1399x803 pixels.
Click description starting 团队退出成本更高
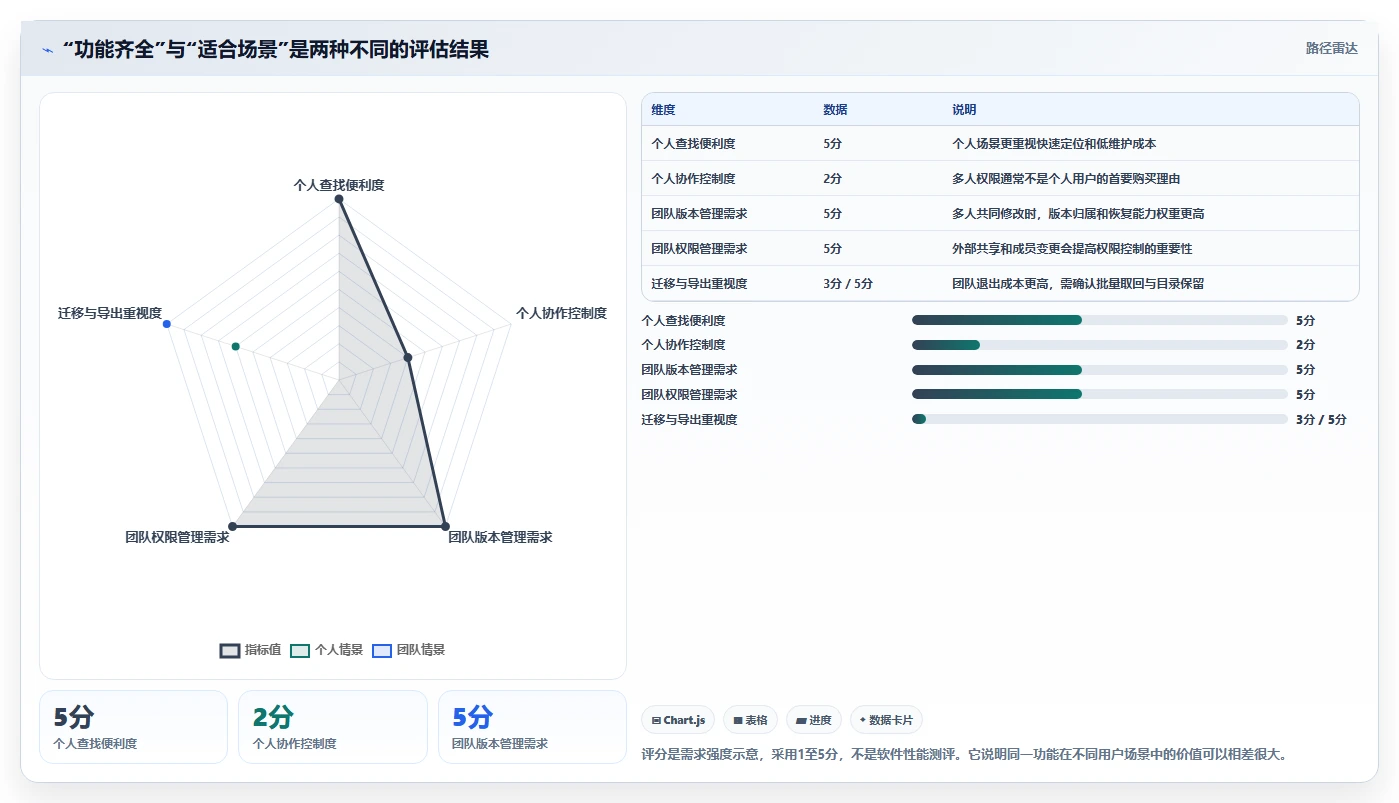[x=1078, y=284]
